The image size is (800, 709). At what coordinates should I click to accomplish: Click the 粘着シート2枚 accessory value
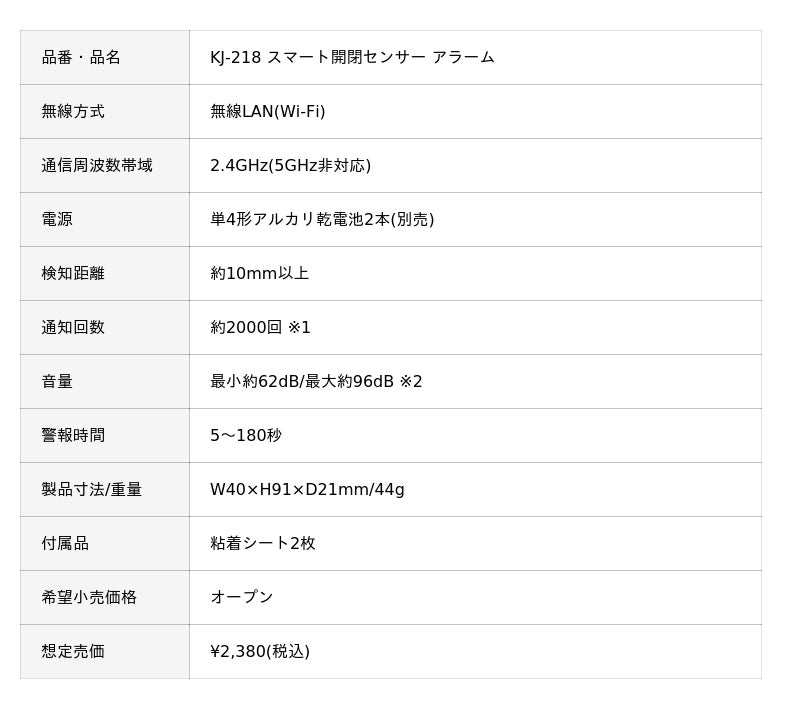tap(263, 544)
